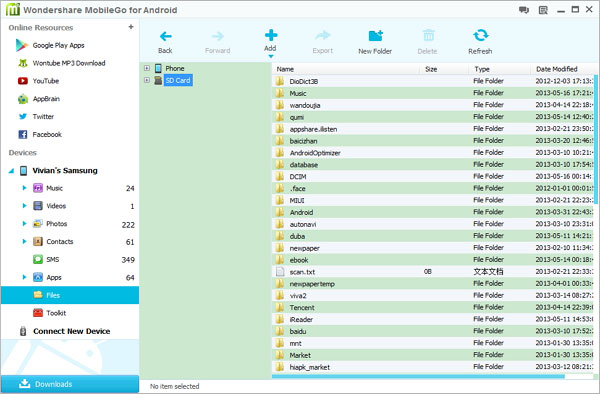Add a new online resource with plus

point(131,27)
